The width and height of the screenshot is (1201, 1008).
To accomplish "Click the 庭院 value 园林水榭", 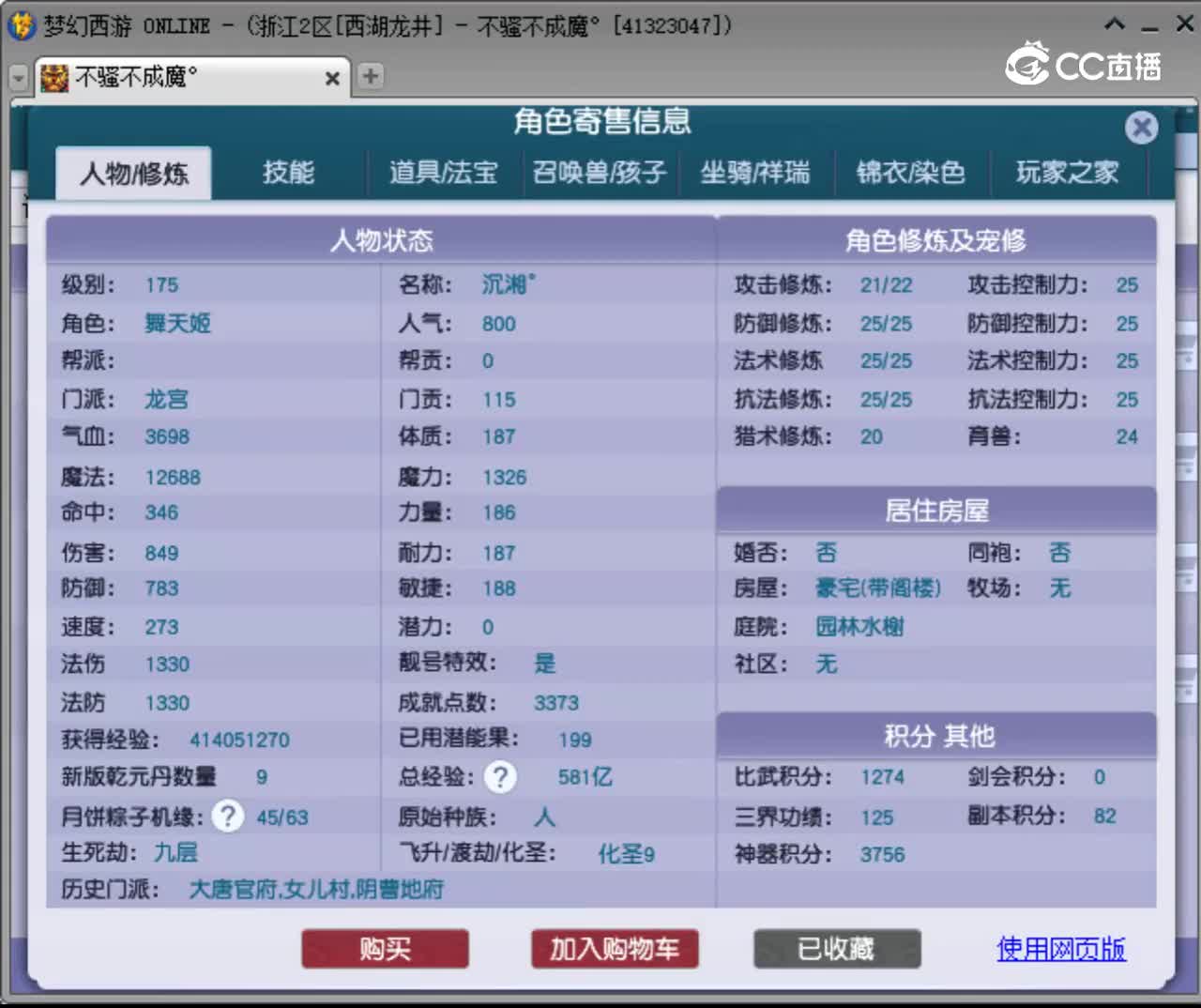I will coord(859,627).
